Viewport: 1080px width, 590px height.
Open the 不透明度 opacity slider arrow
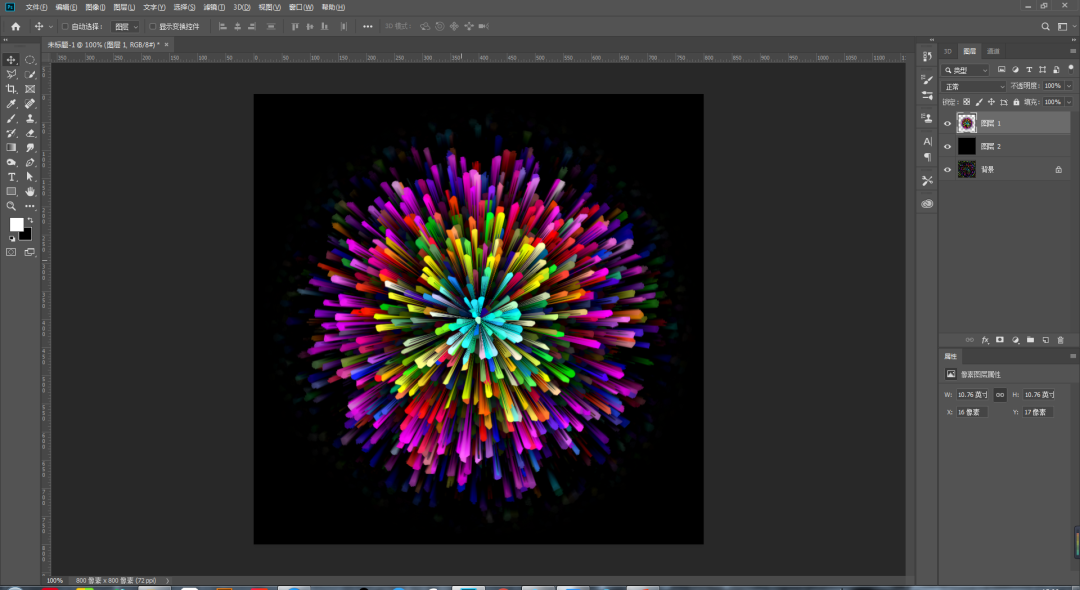tap(1069, 86)
